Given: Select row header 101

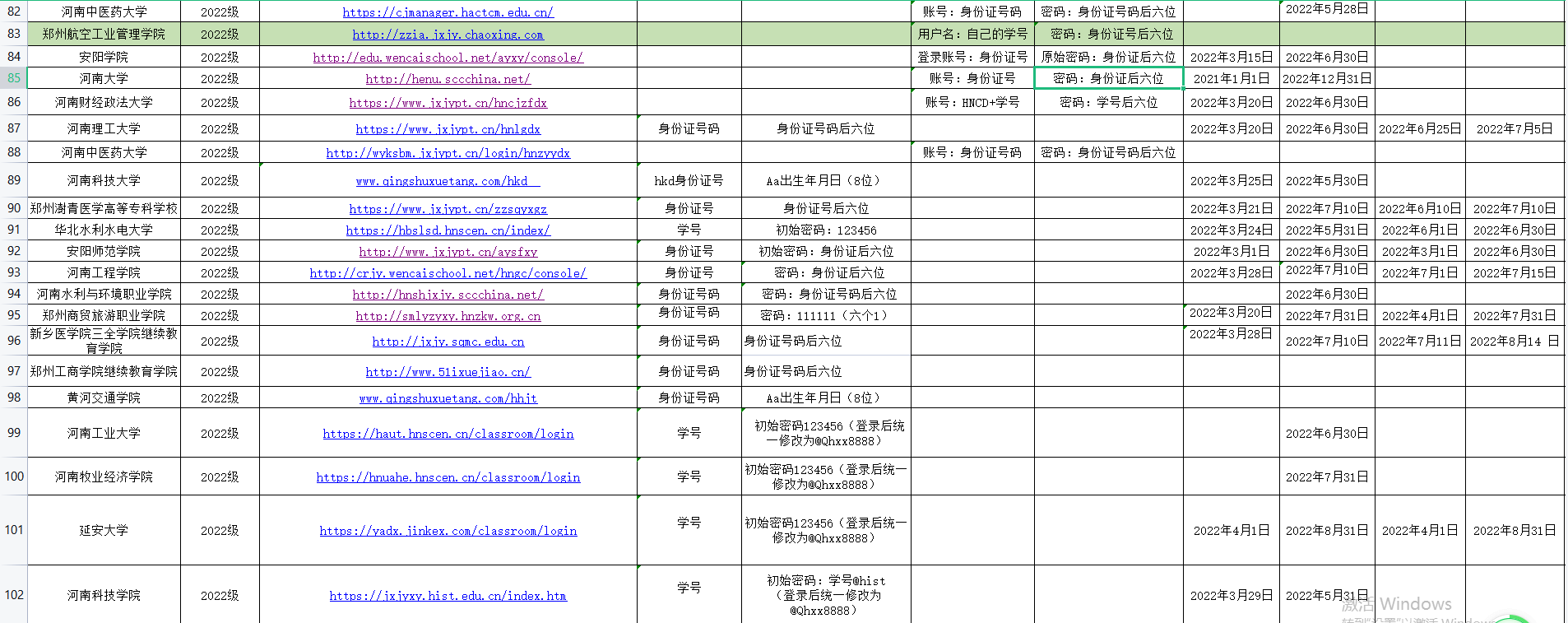Looking at the screenshot, I should (x=14, y=530).
